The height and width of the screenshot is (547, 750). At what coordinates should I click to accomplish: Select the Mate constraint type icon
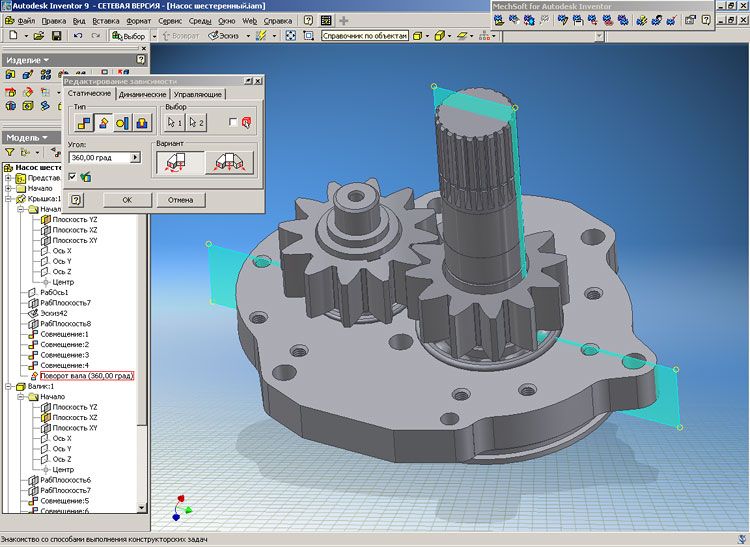(x=84, y=123)
